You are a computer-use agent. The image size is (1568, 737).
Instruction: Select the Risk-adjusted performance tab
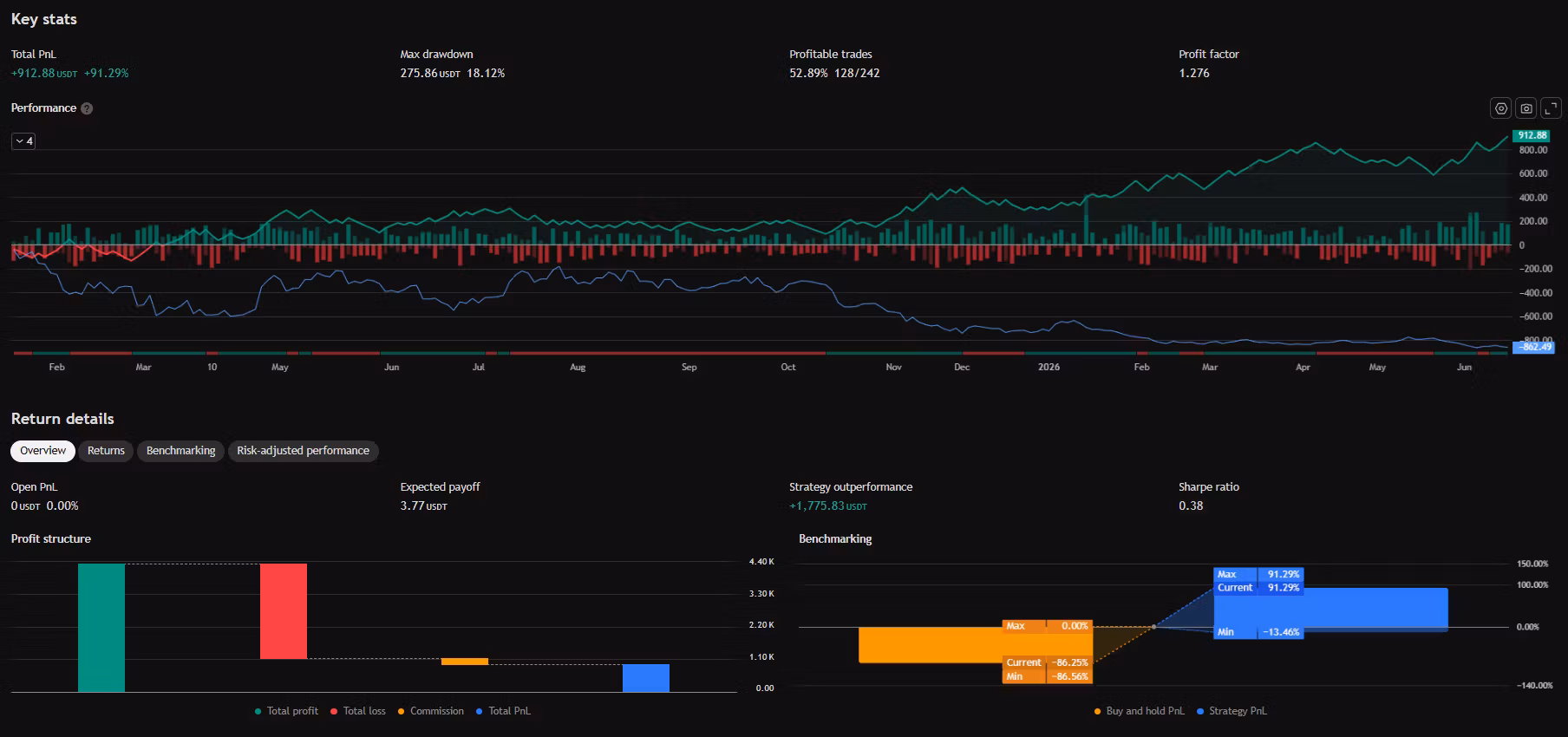[x=303, y=451]
